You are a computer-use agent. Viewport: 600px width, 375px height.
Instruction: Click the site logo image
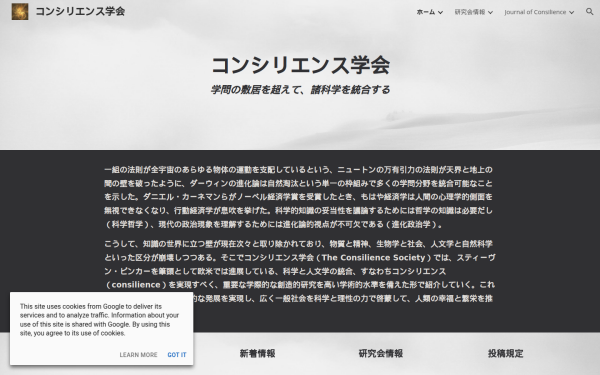pyautogui.click(x=20, y=11)
